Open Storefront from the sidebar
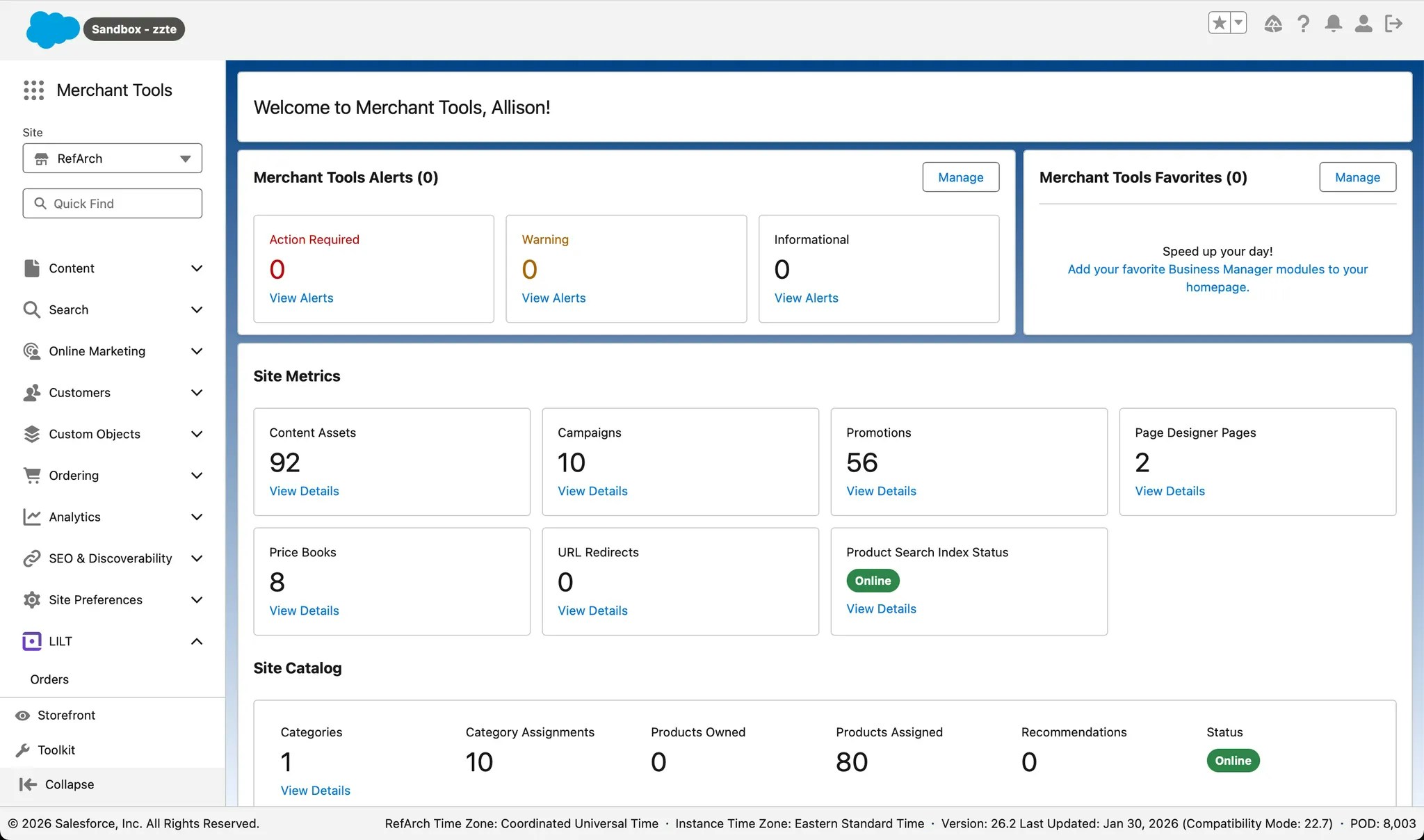Viewport: 1424px width, 840px height. (66, 715)
